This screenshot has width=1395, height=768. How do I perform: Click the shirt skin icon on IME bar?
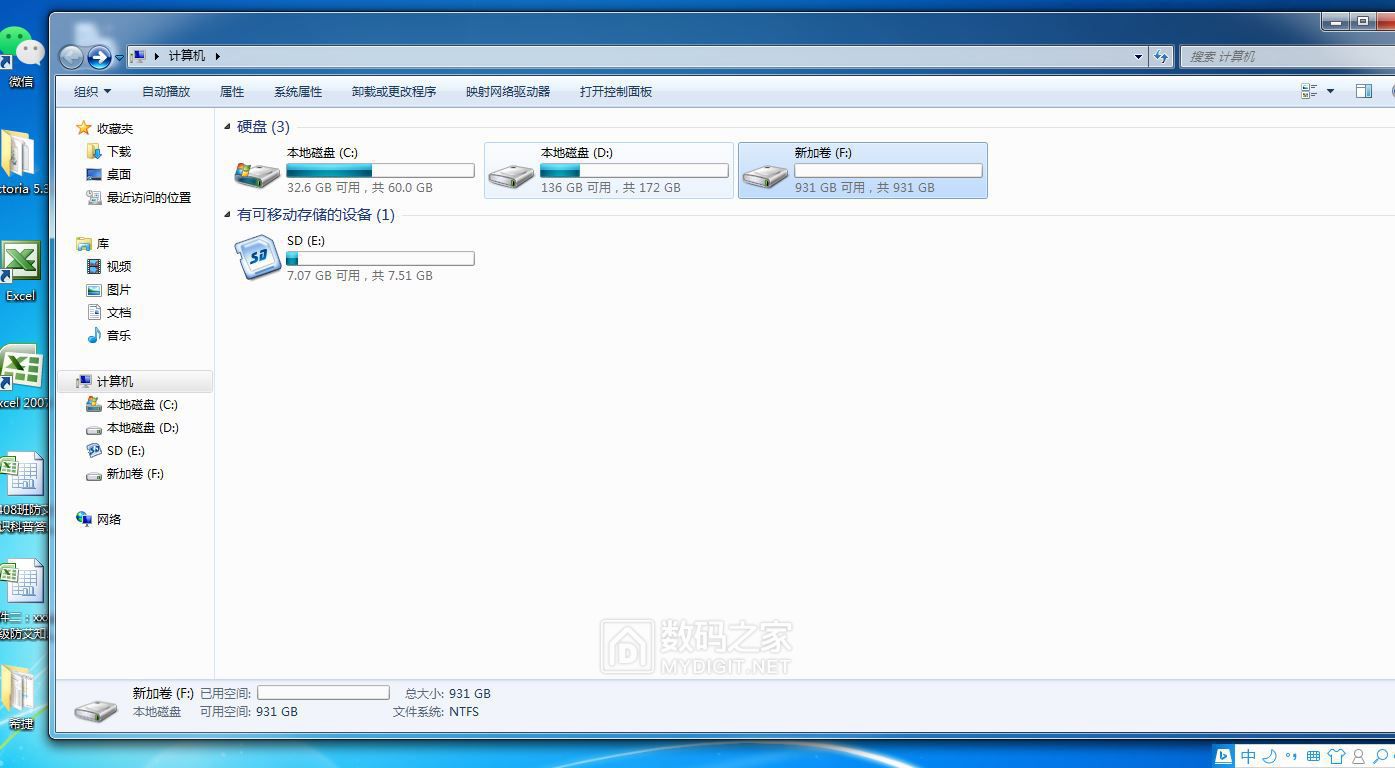1336,756
